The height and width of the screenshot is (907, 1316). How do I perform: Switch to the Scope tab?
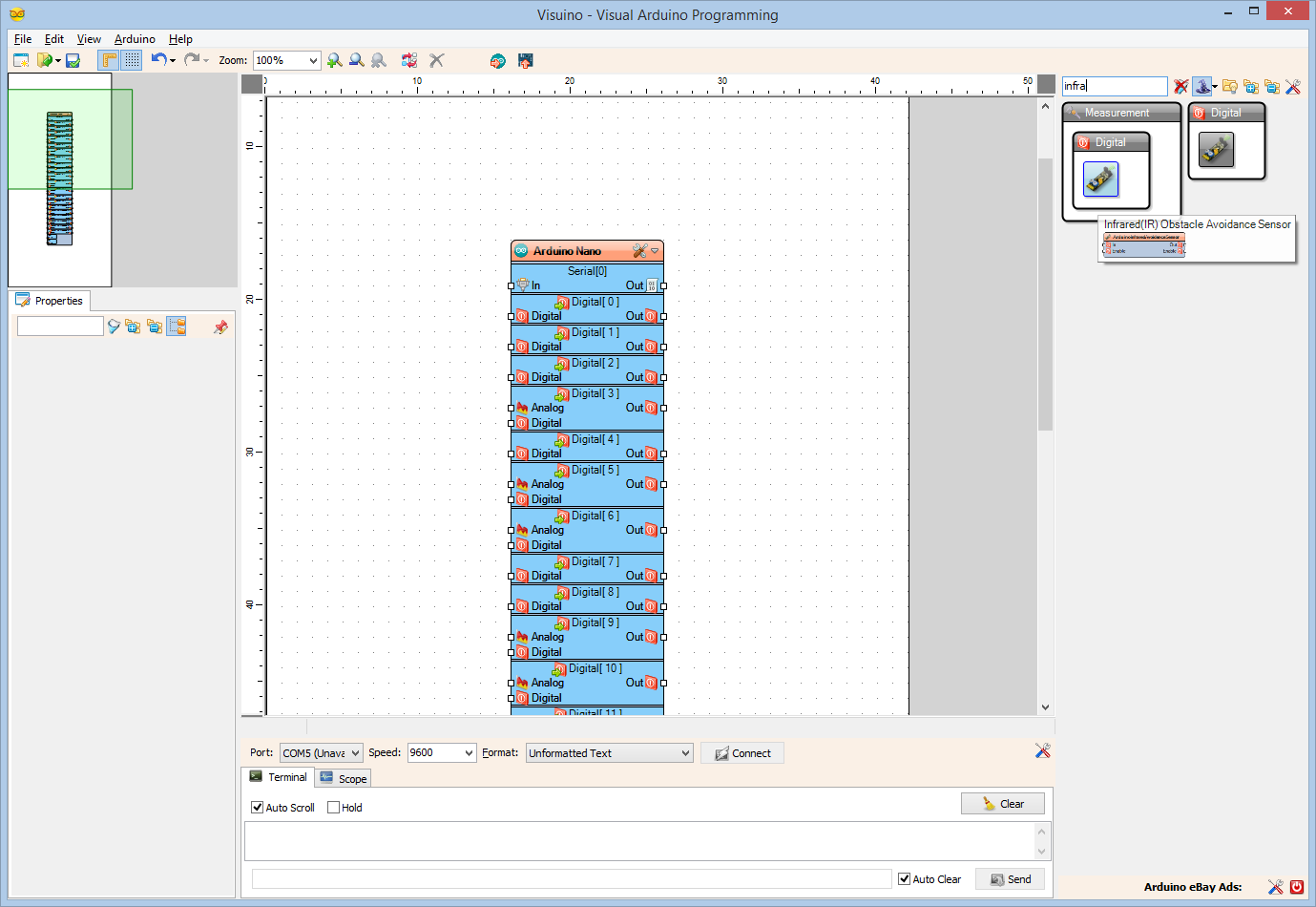pyautogui.click(x=343, y=777)
